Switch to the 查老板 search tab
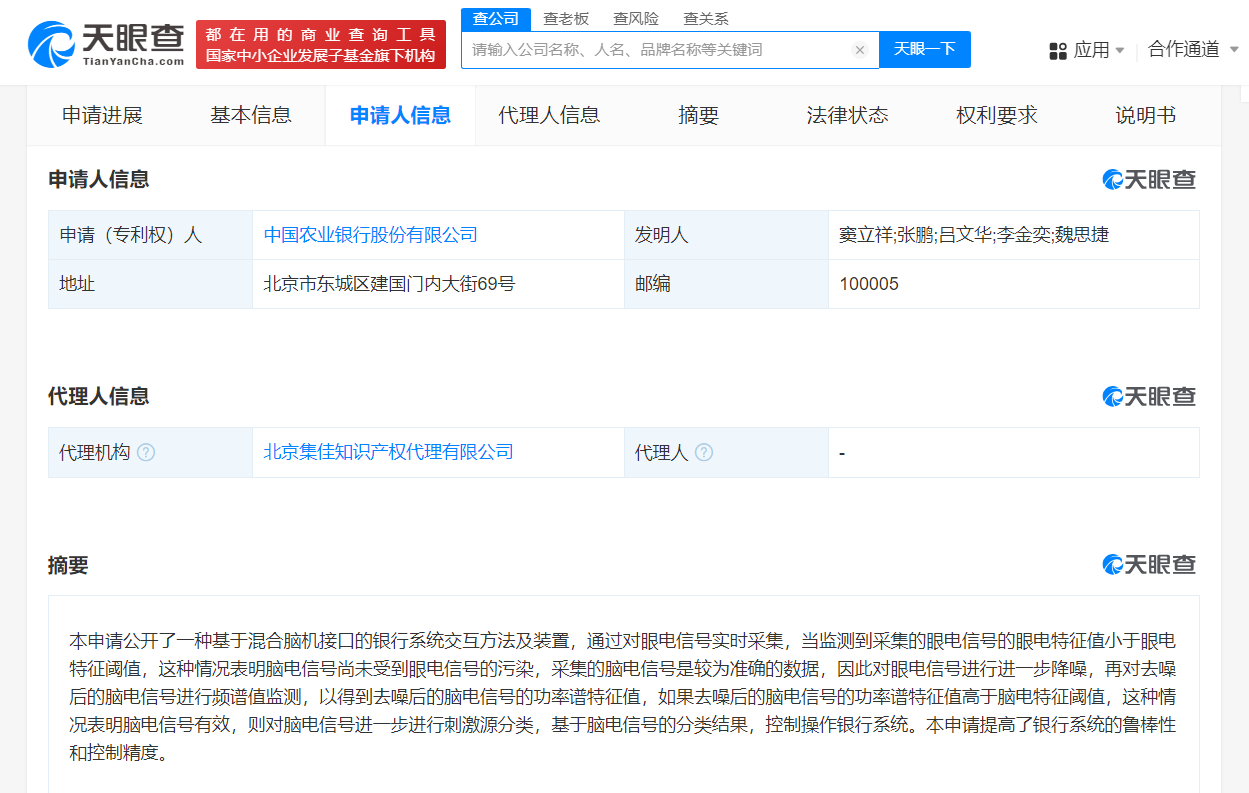 (566, 19)
